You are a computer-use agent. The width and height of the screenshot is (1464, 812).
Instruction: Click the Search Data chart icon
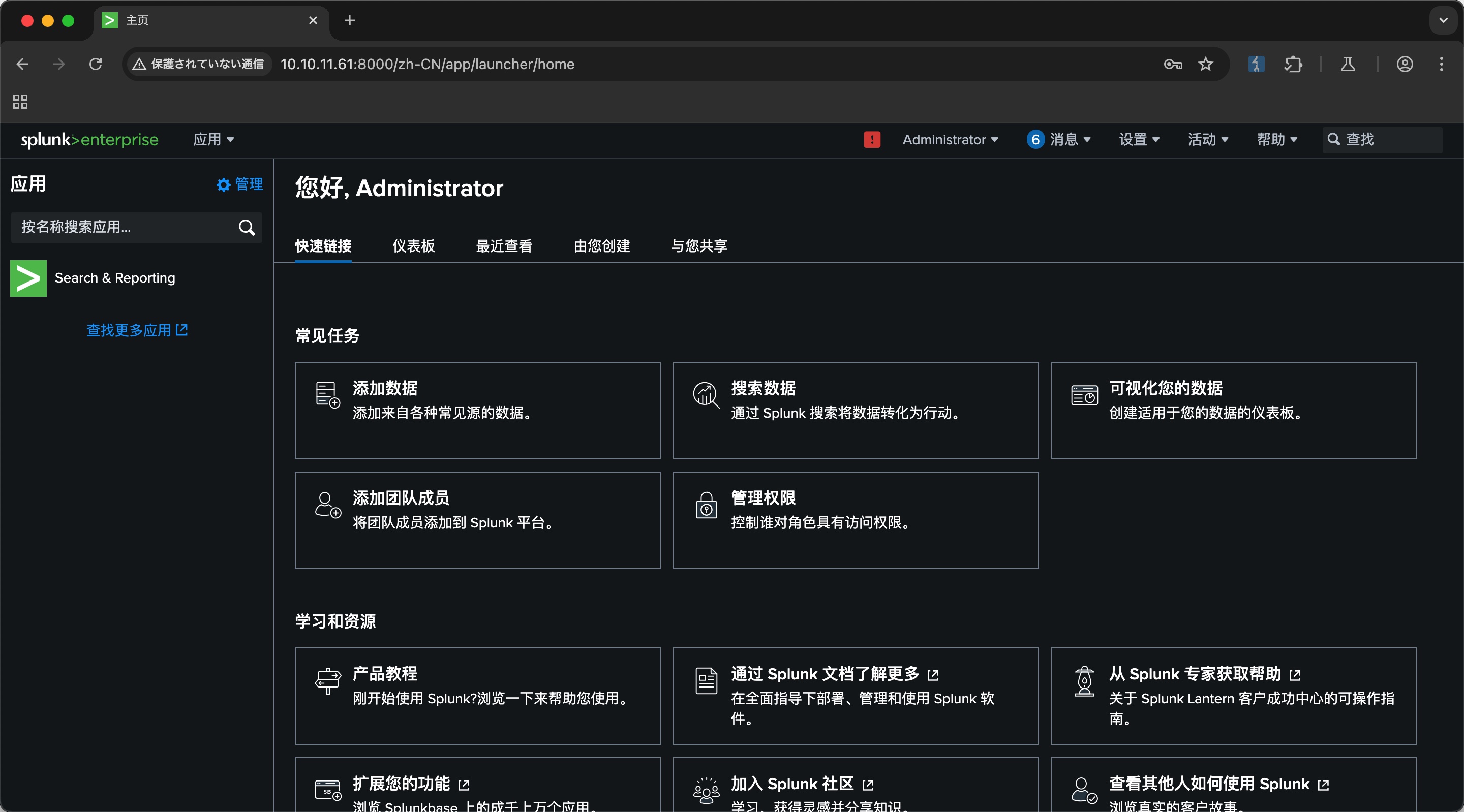tap(705, 394)
